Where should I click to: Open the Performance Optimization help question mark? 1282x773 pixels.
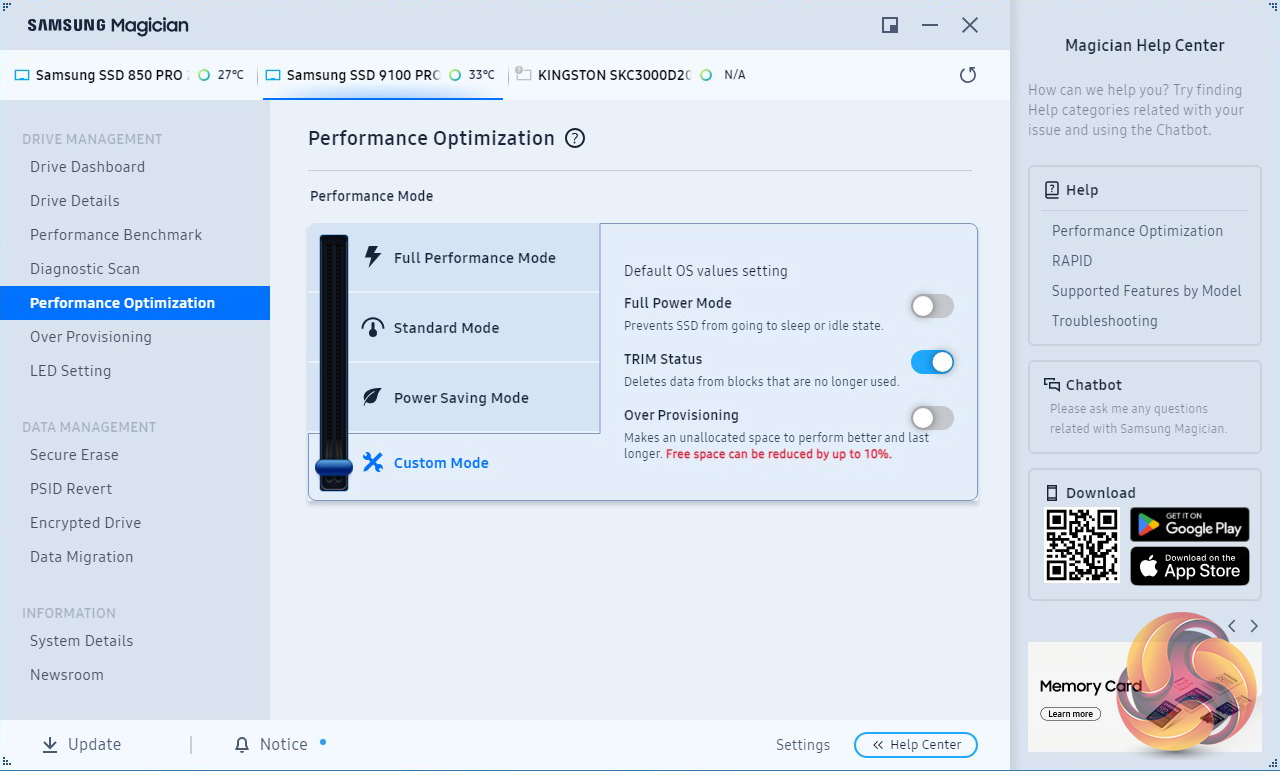tap(575, 139)
